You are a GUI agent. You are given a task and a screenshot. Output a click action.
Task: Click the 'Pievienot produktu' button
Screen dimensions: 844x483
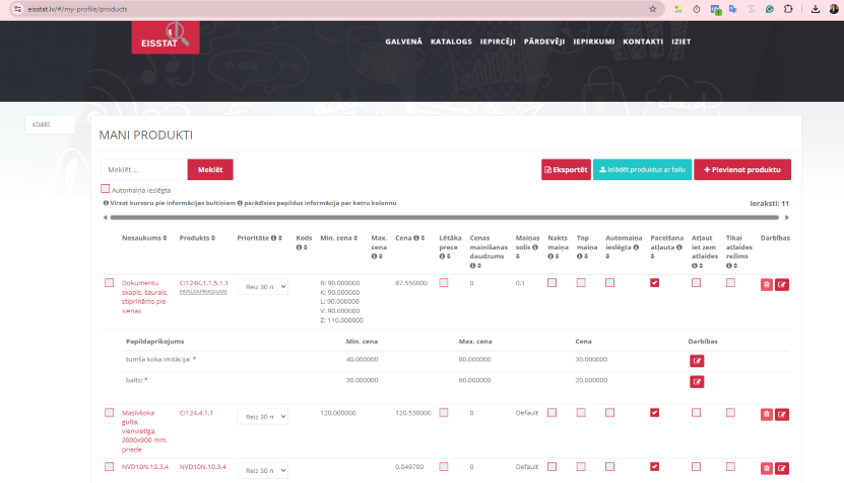click(742, 170)
